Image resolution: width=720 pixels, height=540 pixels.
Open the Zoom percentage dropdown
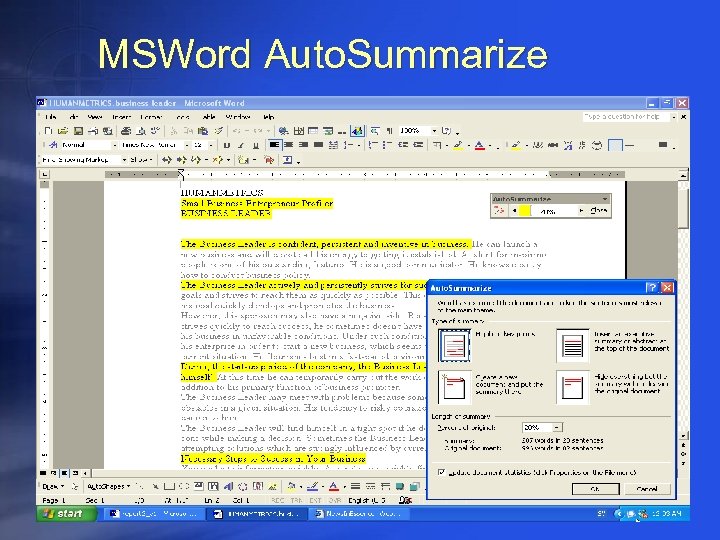(x=434, y=131)
